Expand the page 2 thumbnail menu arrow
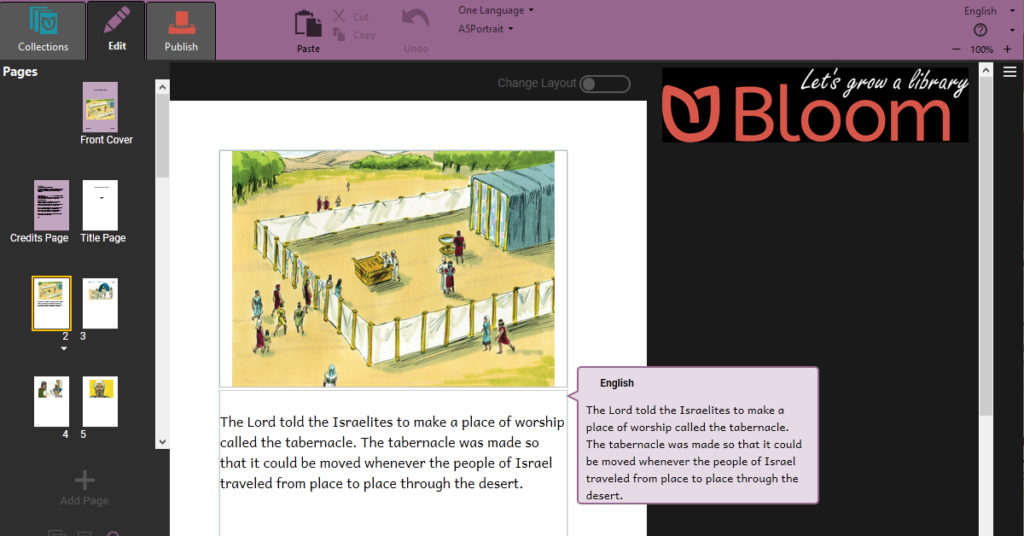The height and width of the screenshot is (536, 1024). point(65,349)
